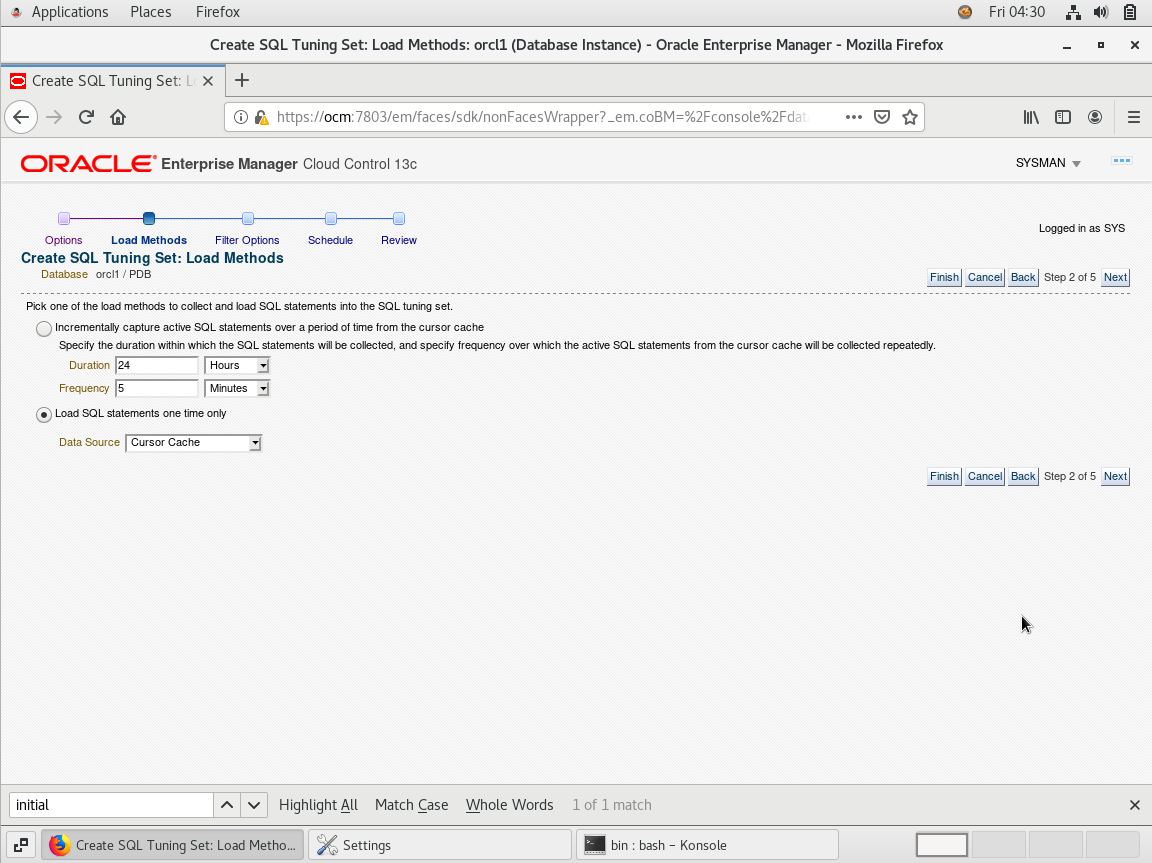
Task: Select incrementally capture active SQL radio button
Action: coord(44,328)
